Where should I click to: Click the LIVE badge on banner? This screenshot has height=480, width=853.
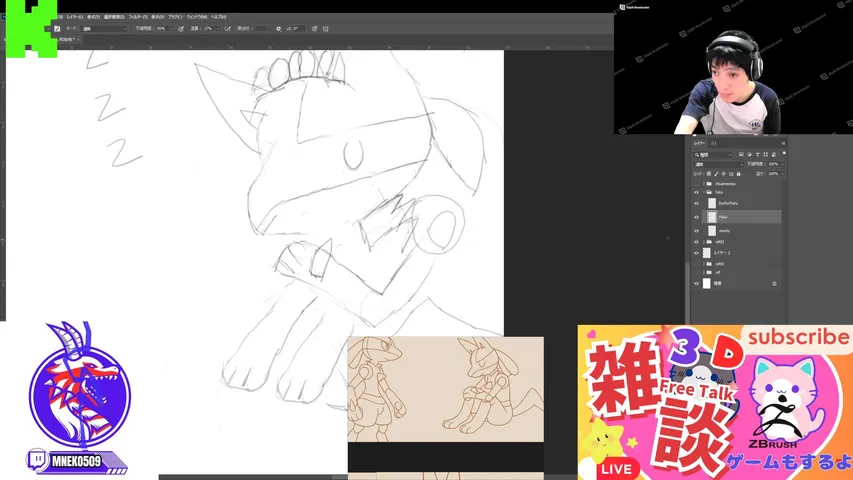[x=617, y=469]
